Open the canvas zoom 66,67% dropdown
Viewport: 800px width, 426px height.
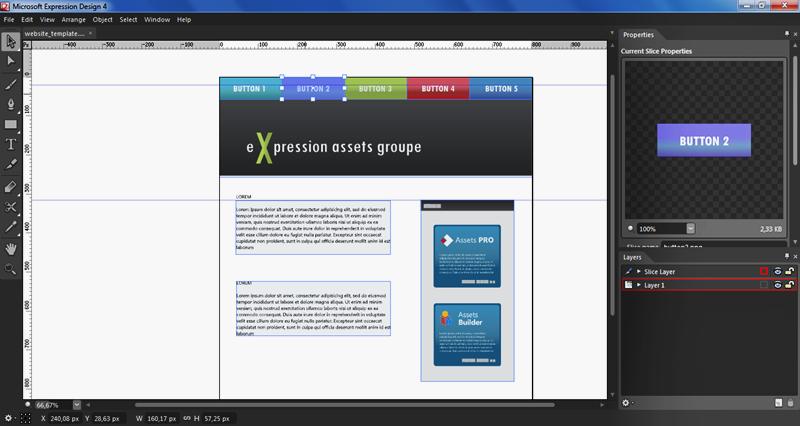tap(77, 405)
